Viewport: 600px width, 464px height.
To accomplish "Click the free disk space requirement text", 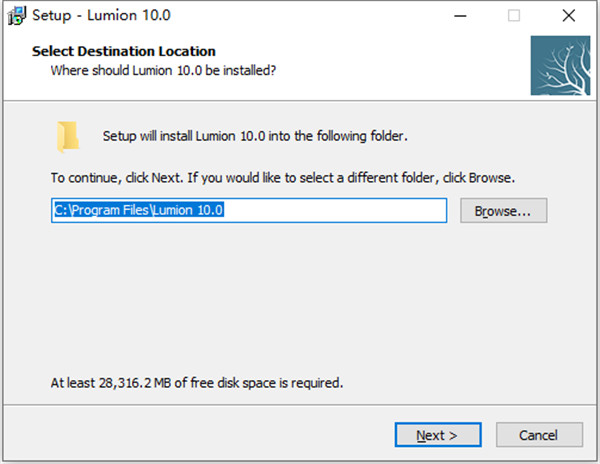I will (197, 382).
